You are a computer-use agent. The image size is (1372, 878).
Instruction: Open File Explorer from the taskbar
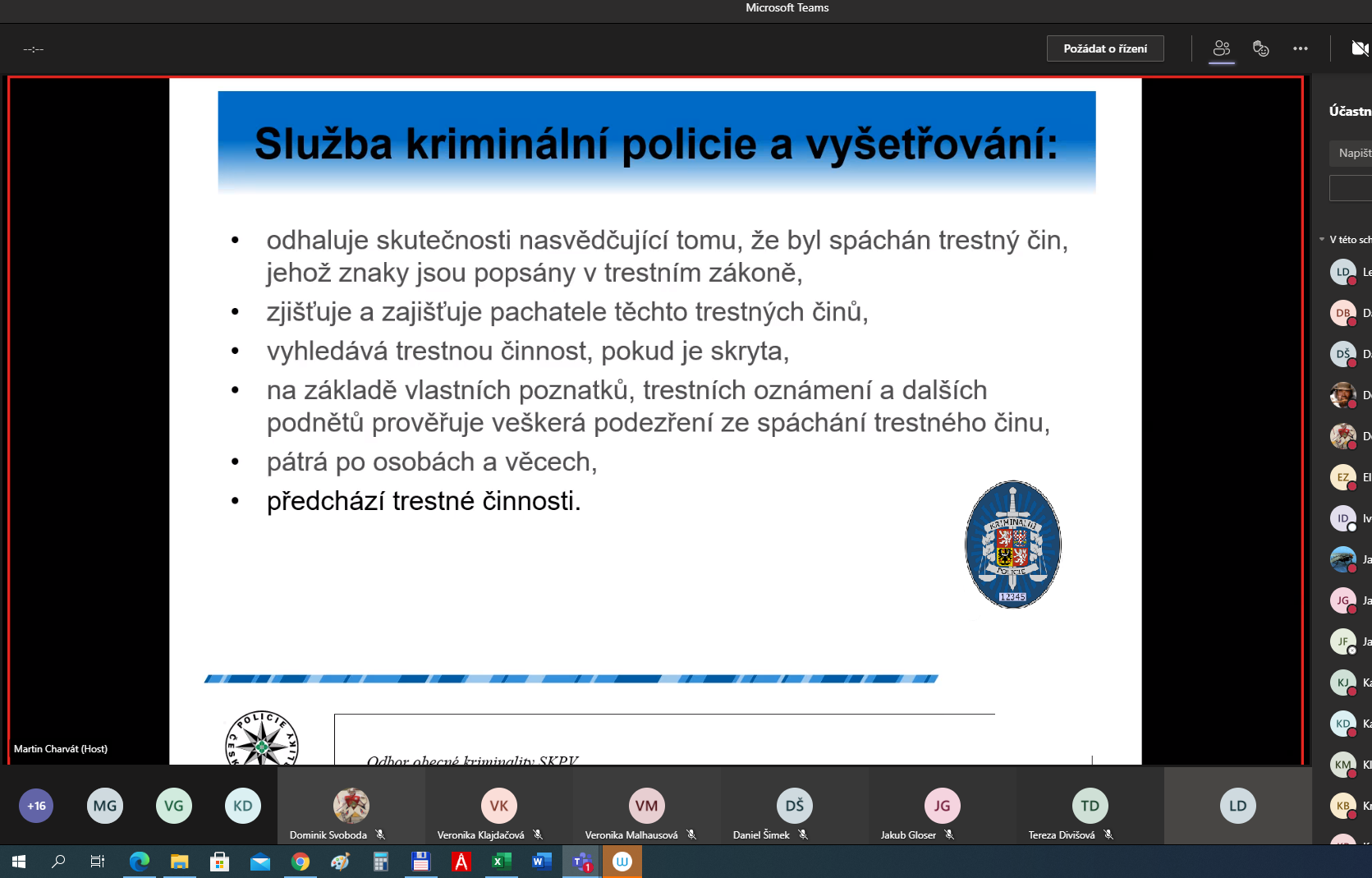coord(180,862)
